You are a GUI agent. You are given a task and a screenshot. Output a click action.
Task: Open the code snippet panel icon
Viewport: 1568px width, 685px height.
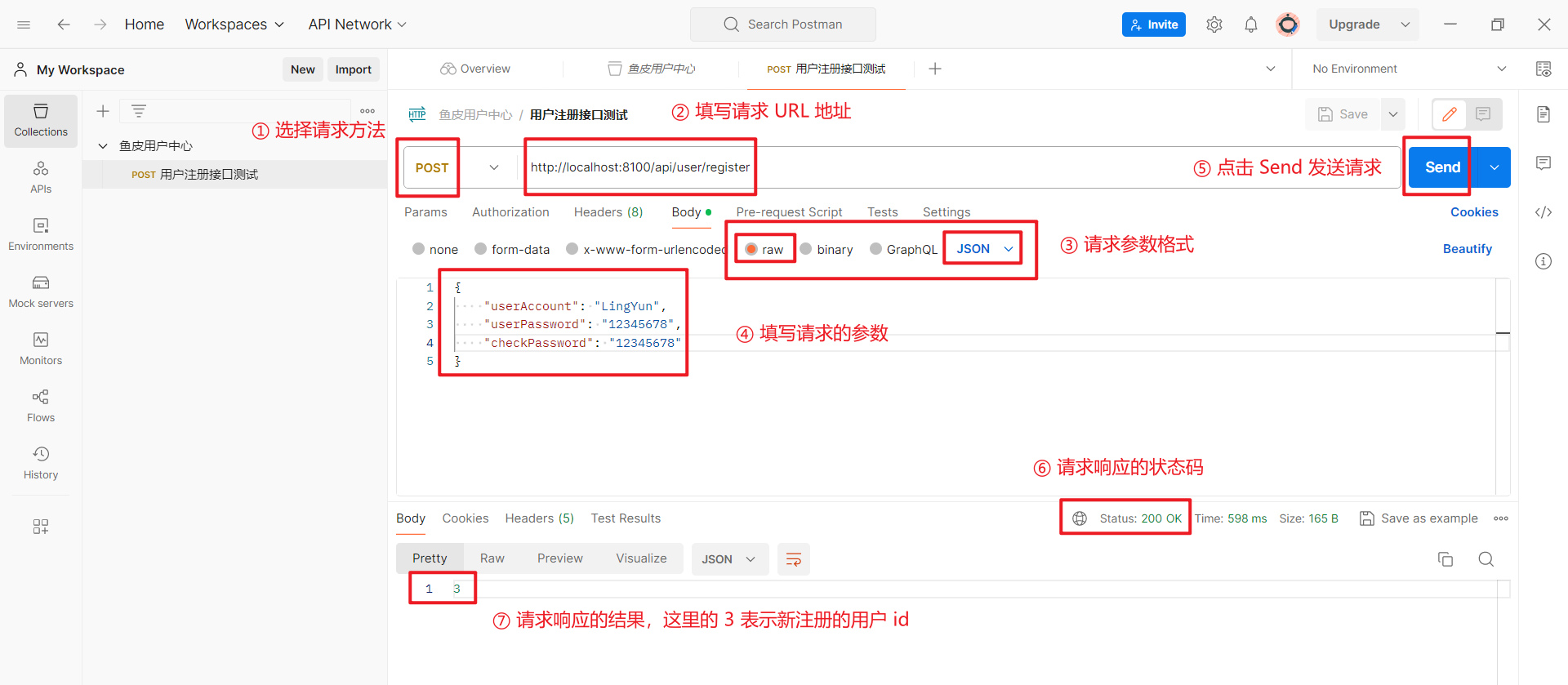click(x=1543, y=212)
